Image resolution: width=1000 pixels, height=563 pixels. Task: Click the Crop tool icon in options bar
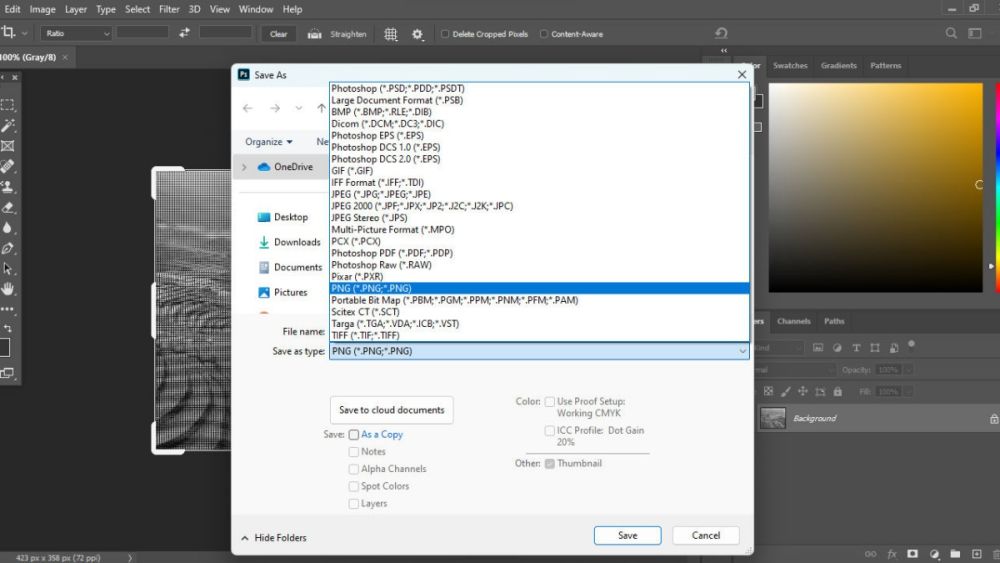pos(8,33)
